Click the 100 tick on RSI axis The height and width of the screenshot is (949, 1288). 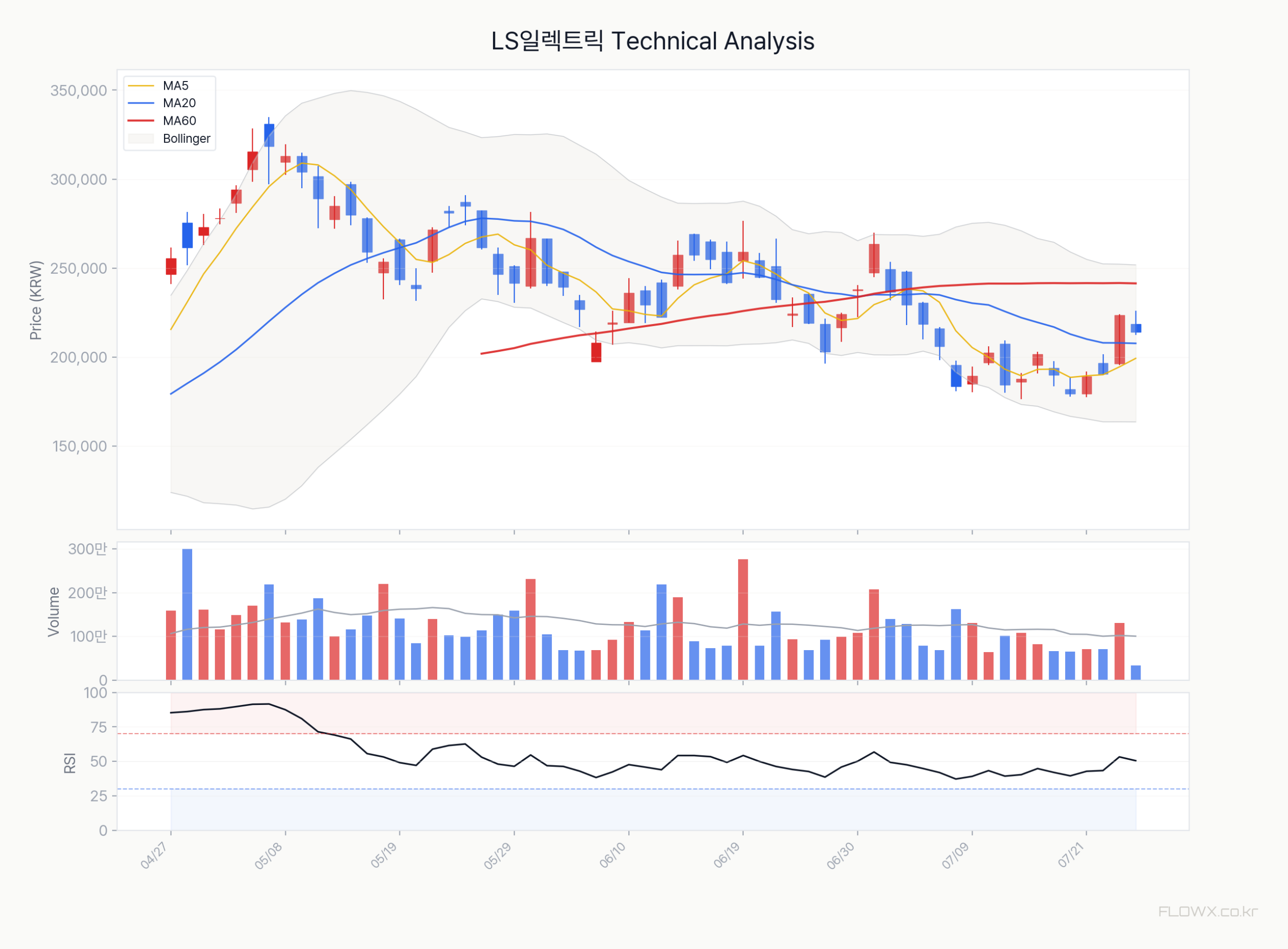pyautogui.click(x=95, y=693)
